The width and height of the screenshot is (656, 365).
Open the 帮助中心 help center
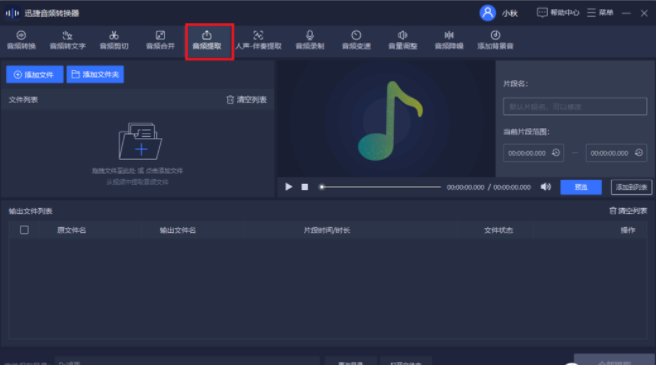coord(558,13)
